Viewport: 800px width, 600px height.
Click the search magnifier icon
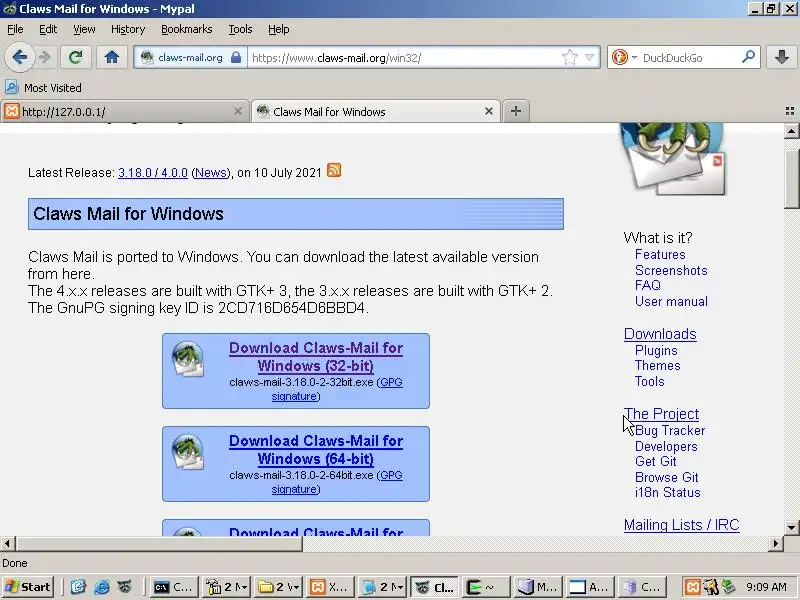point(748,57)
